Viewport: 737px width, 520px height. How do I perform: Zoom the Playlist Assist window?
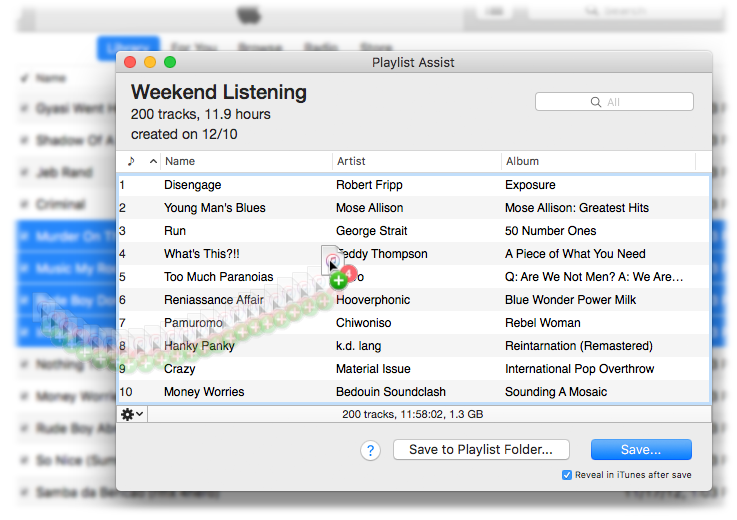coord(170,62)
